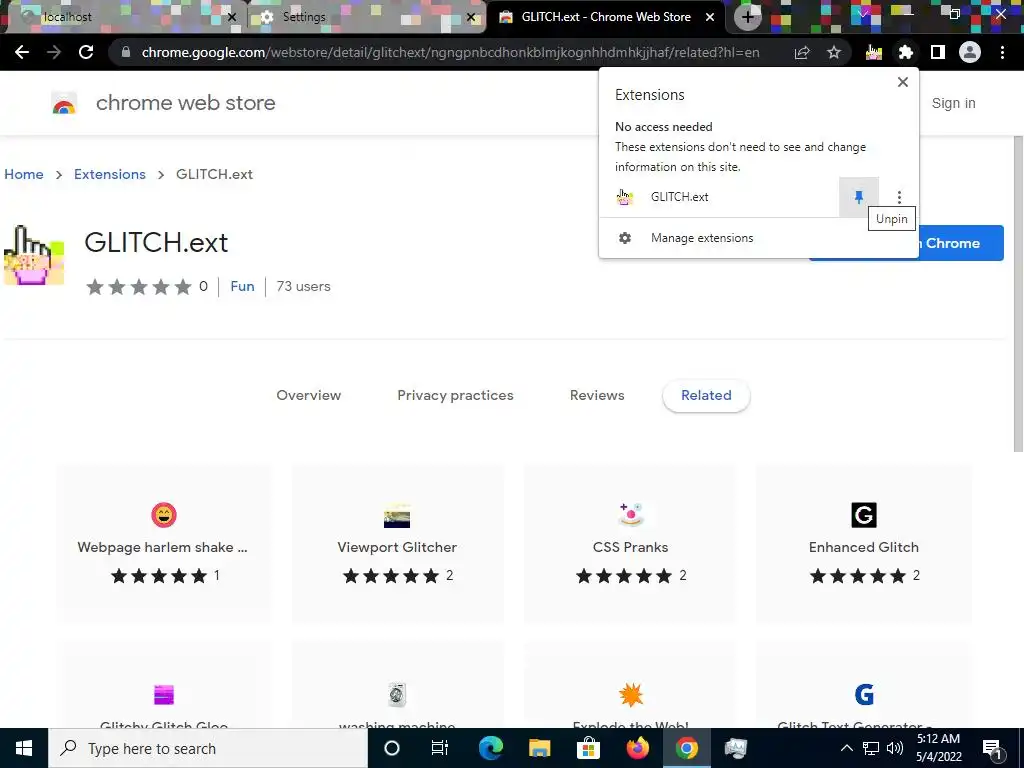
Task: Open the Chrome profile avatar
Action: [x=970, y=52]
